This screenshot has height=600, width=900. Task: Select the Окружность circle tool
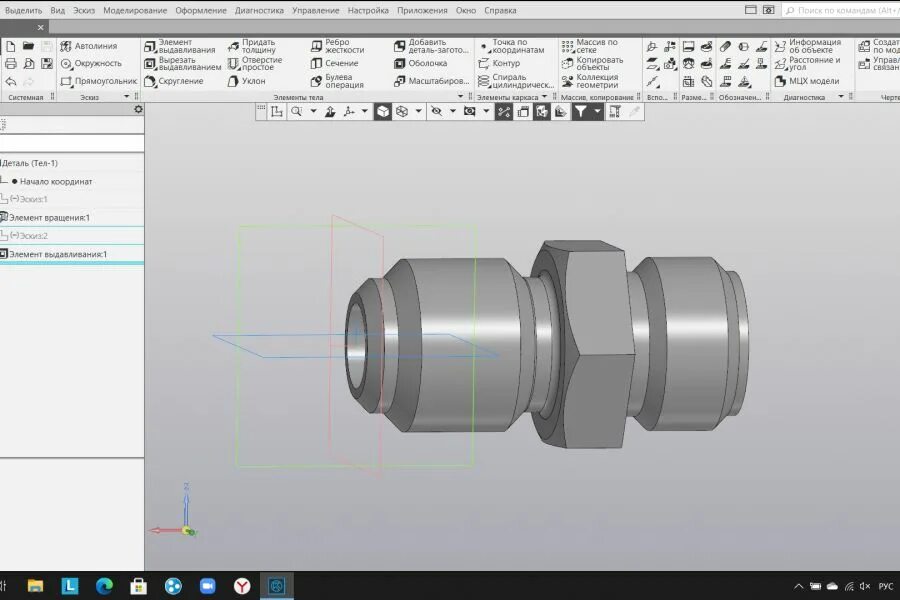coord(91,64)
